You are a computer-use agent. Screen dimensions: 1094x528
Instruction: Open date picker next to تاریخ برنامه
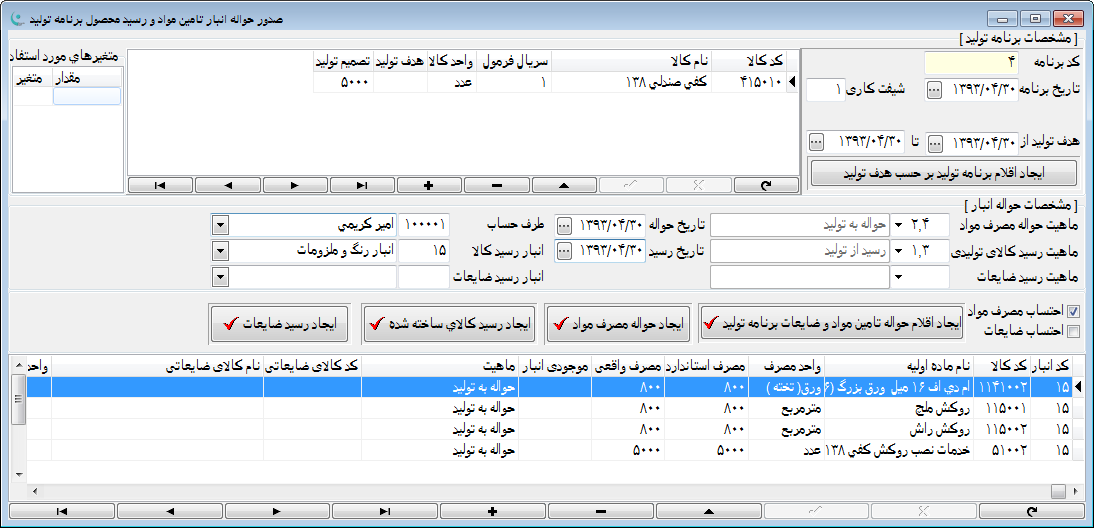pos(934,89)
